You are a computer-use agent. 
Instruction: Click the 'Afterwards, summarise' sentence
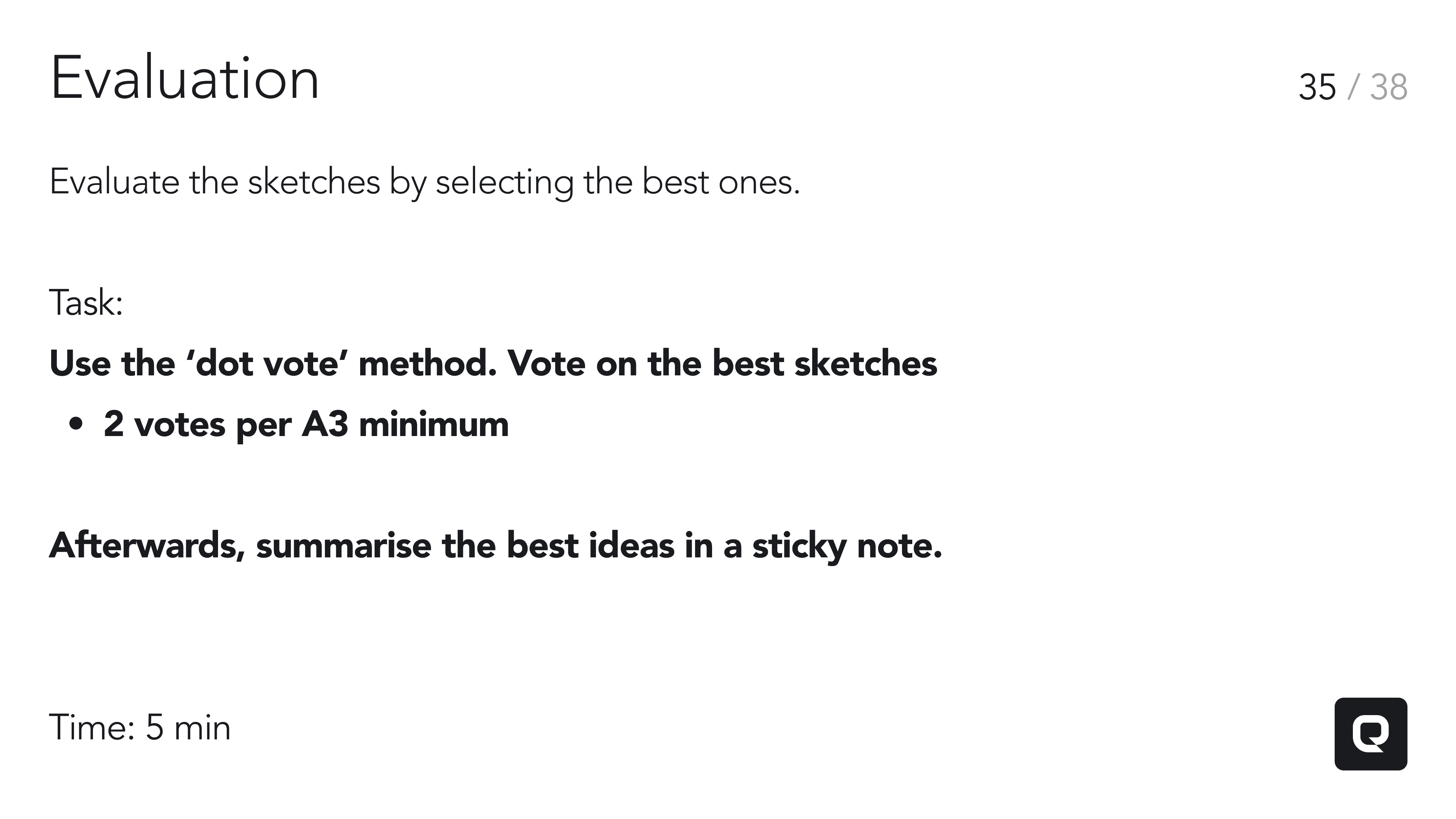pos(496,546)
